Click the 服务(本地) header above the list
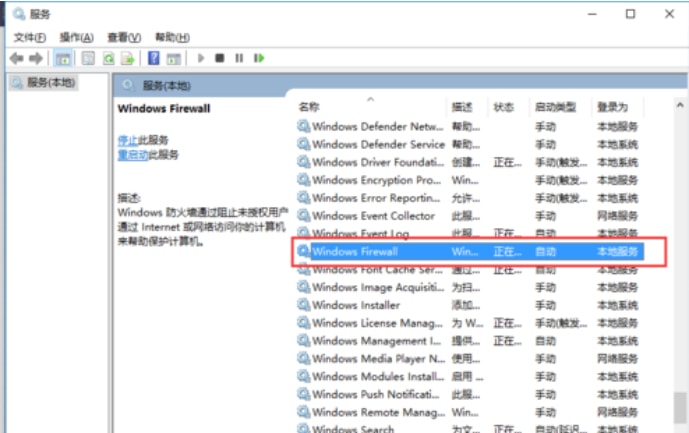Screen dimensions: 689x433 click(x=167, y=86)
